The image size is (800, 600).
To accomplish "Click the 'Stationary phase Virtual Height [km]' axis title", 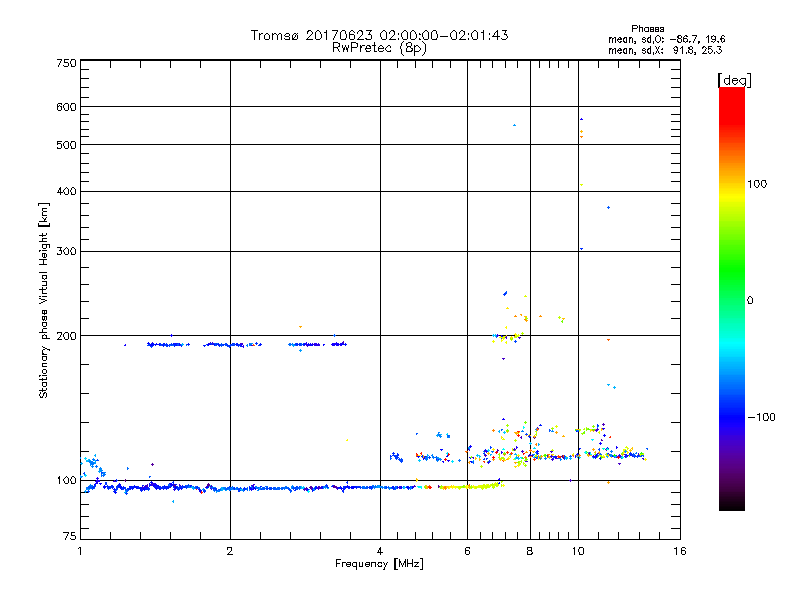I will click(x=44, y=300).
